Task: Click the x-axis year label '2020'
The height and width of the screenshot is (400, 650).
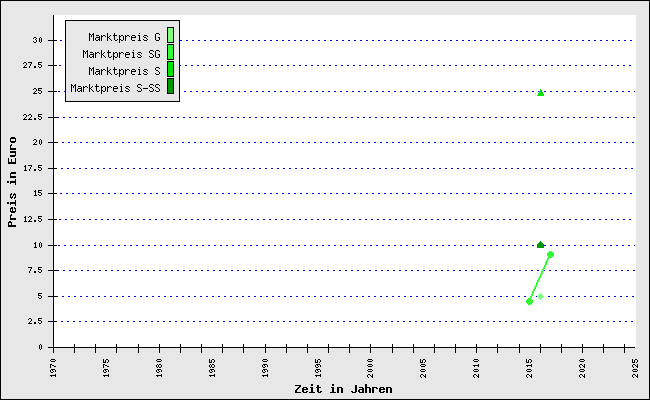Action: pyautogui.click(x=582, y=368)
